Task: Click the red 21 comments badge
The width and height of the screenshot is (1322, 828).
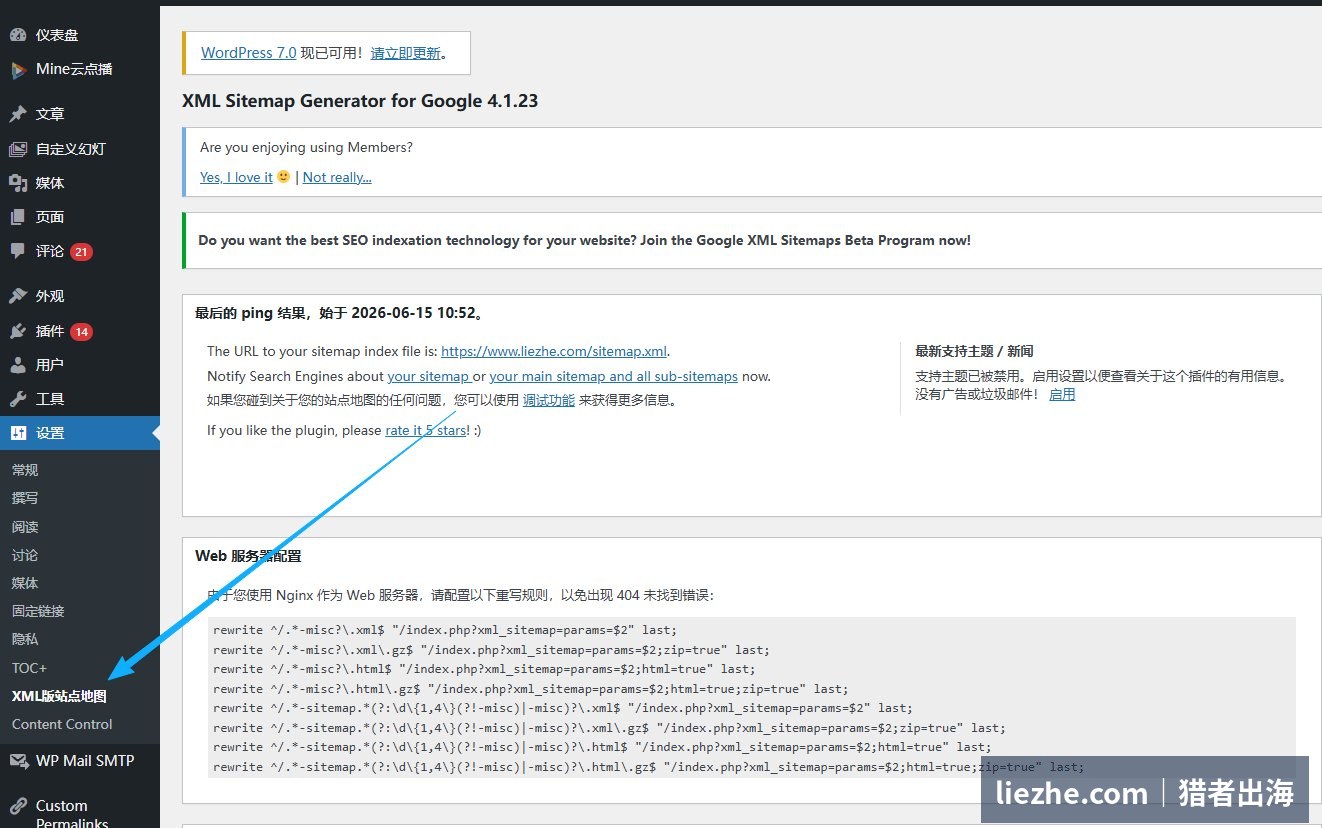Action: point(81,252)
